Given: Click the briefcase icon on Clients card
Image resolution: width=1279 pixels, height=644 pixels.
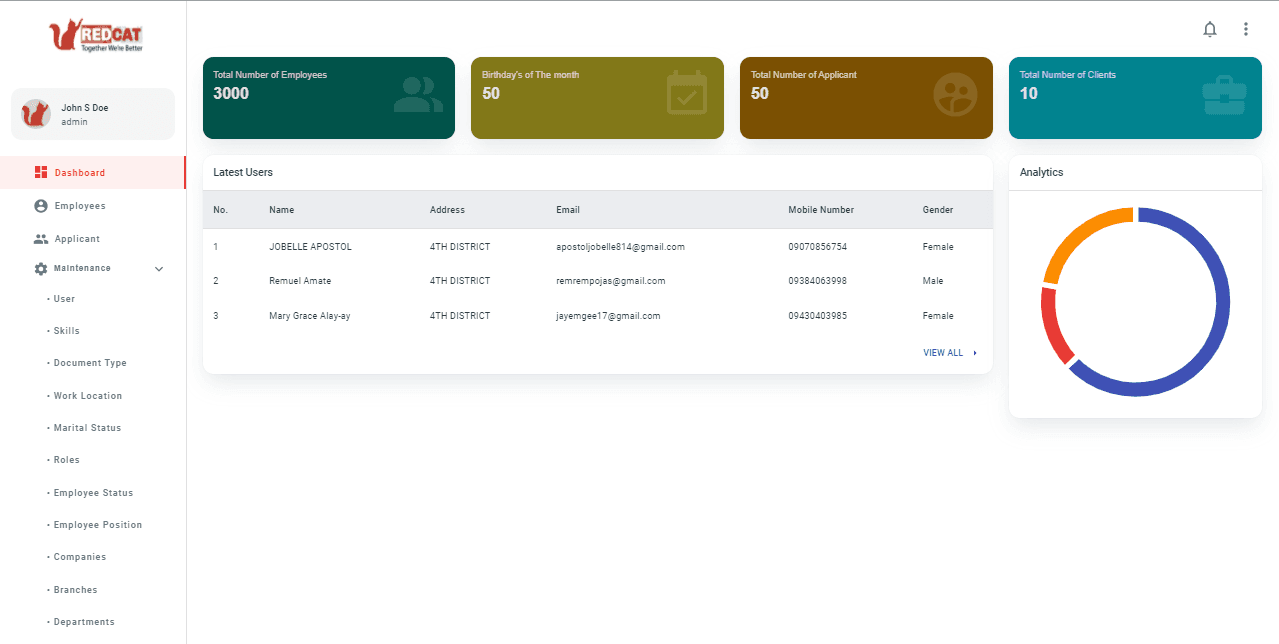Looking at the screenshot, I should [x=1224, y=95].
